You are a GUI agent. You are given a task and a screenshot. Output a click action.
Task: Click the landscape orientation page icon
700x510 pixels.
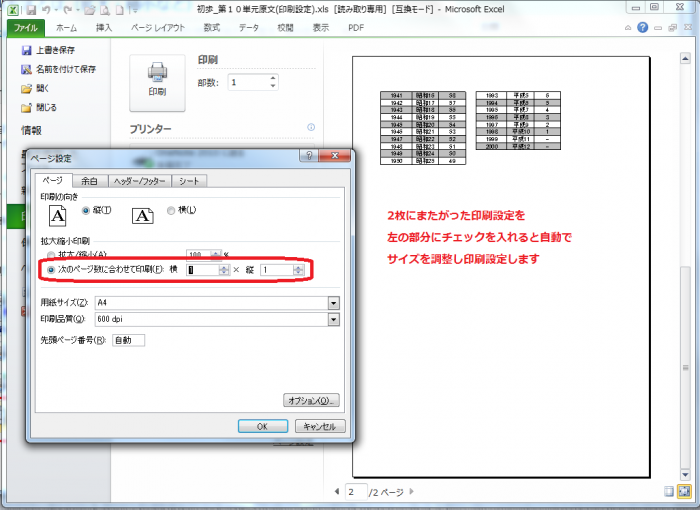coord(143,216)
